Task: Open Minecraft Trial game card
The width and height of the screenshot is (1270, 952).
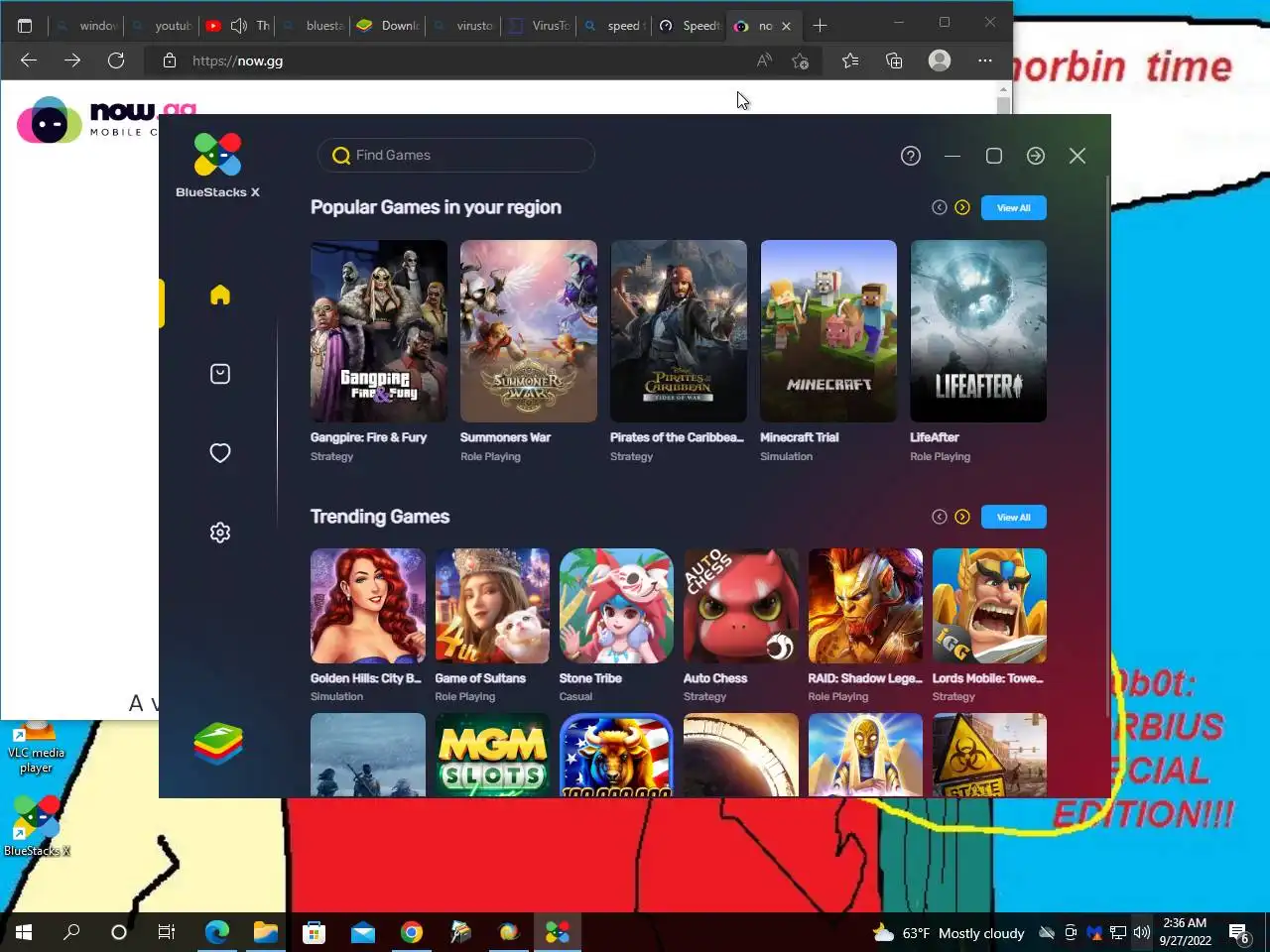Action: (828, 331)
